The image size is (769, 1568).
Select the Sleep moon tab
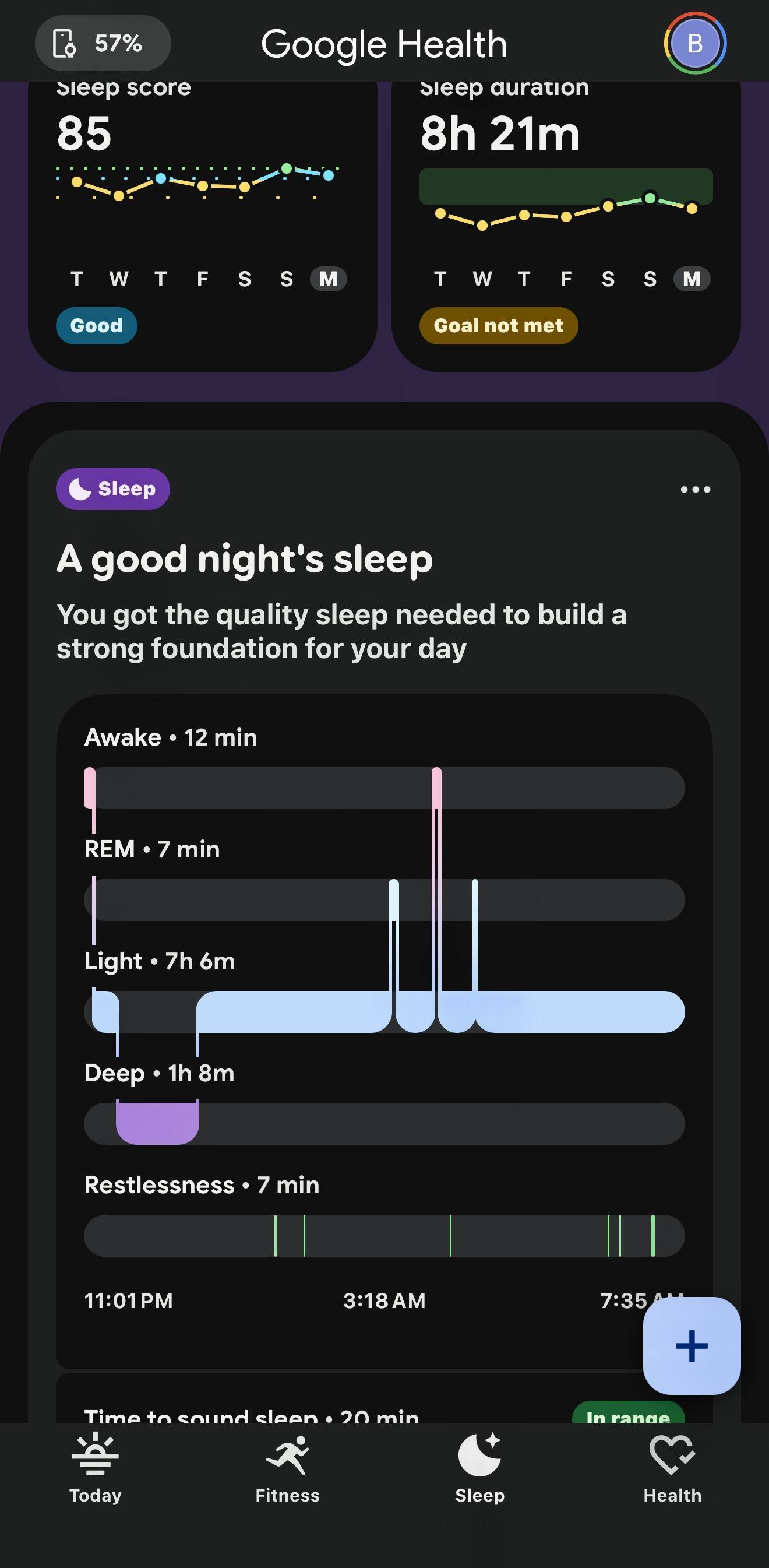480,1469
